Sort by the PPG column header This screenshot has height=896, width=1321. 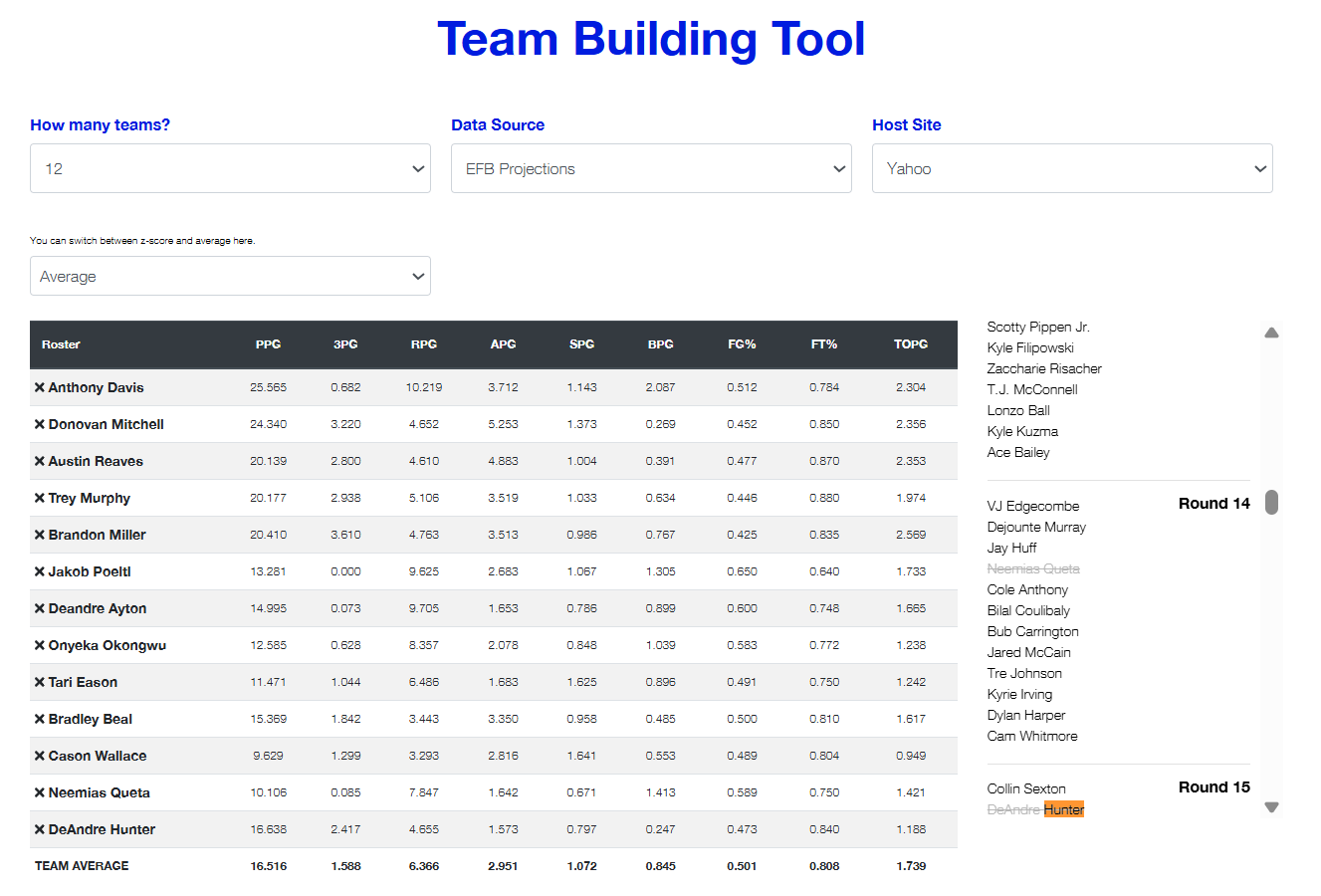[268, 344]
